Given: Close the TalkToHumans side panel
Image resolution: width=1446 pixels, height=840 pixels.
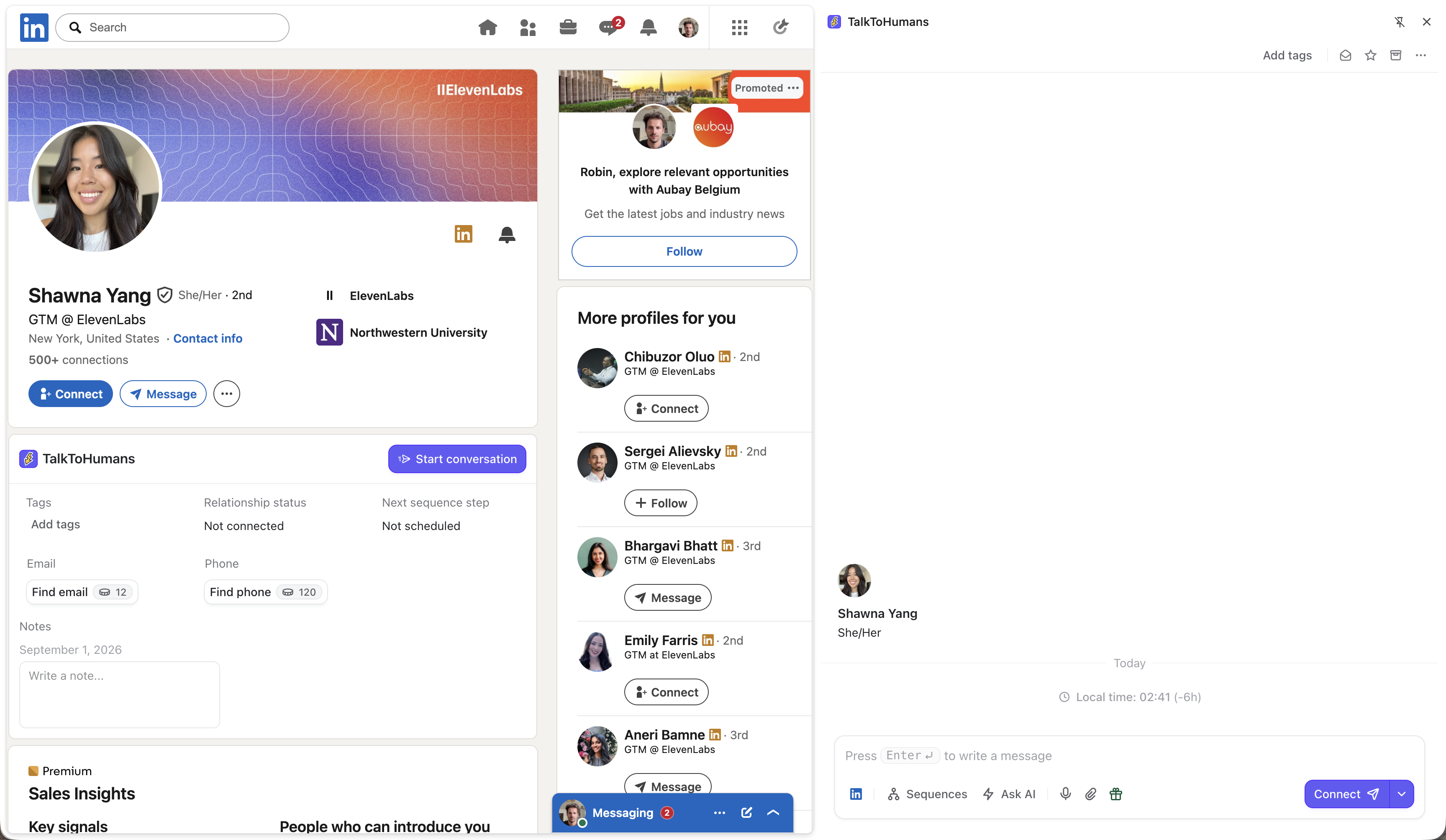Looking at the screenshot, I should (1426, 22).
